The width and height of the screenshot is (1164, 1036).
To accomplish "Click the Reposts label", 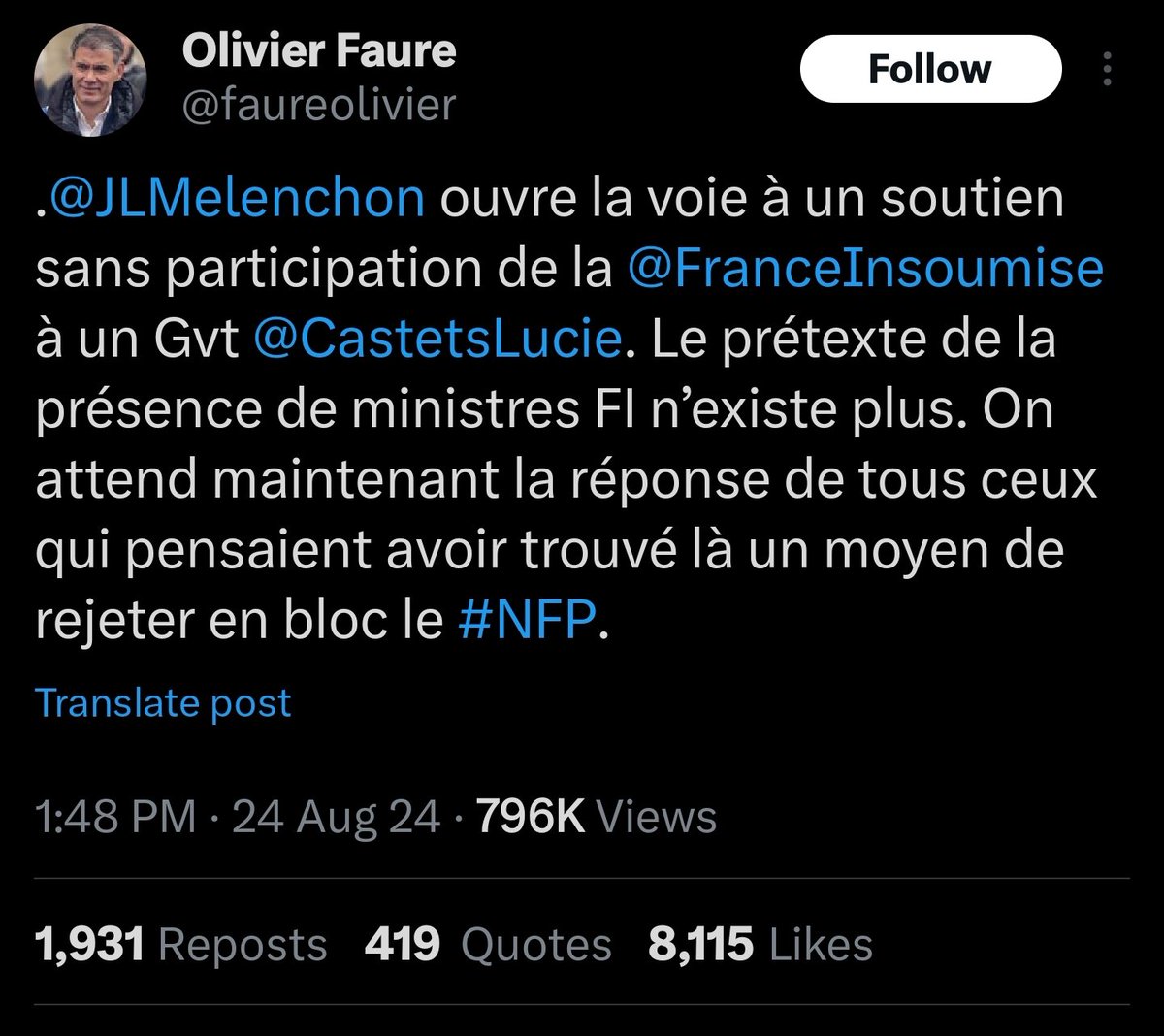I will point(242,945).
